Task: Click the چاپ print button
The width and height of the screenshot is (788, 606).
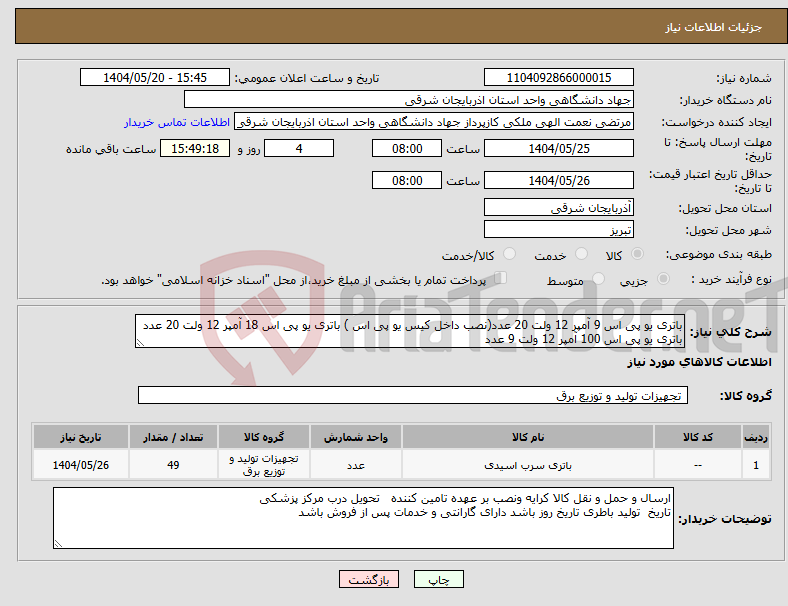Action: 439,579
